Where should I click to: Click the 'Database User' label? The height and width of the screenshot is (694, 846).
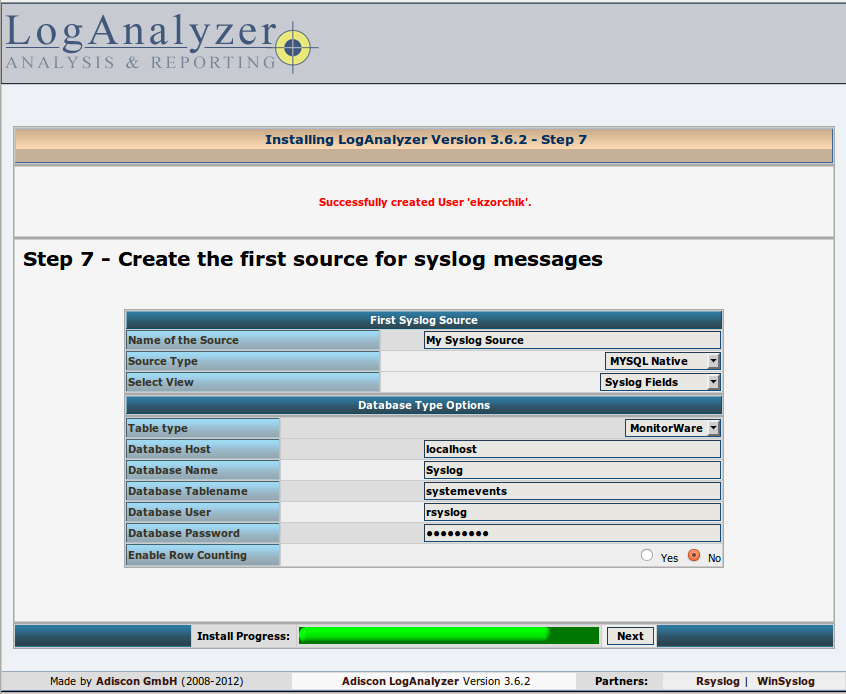click(169, 512)
